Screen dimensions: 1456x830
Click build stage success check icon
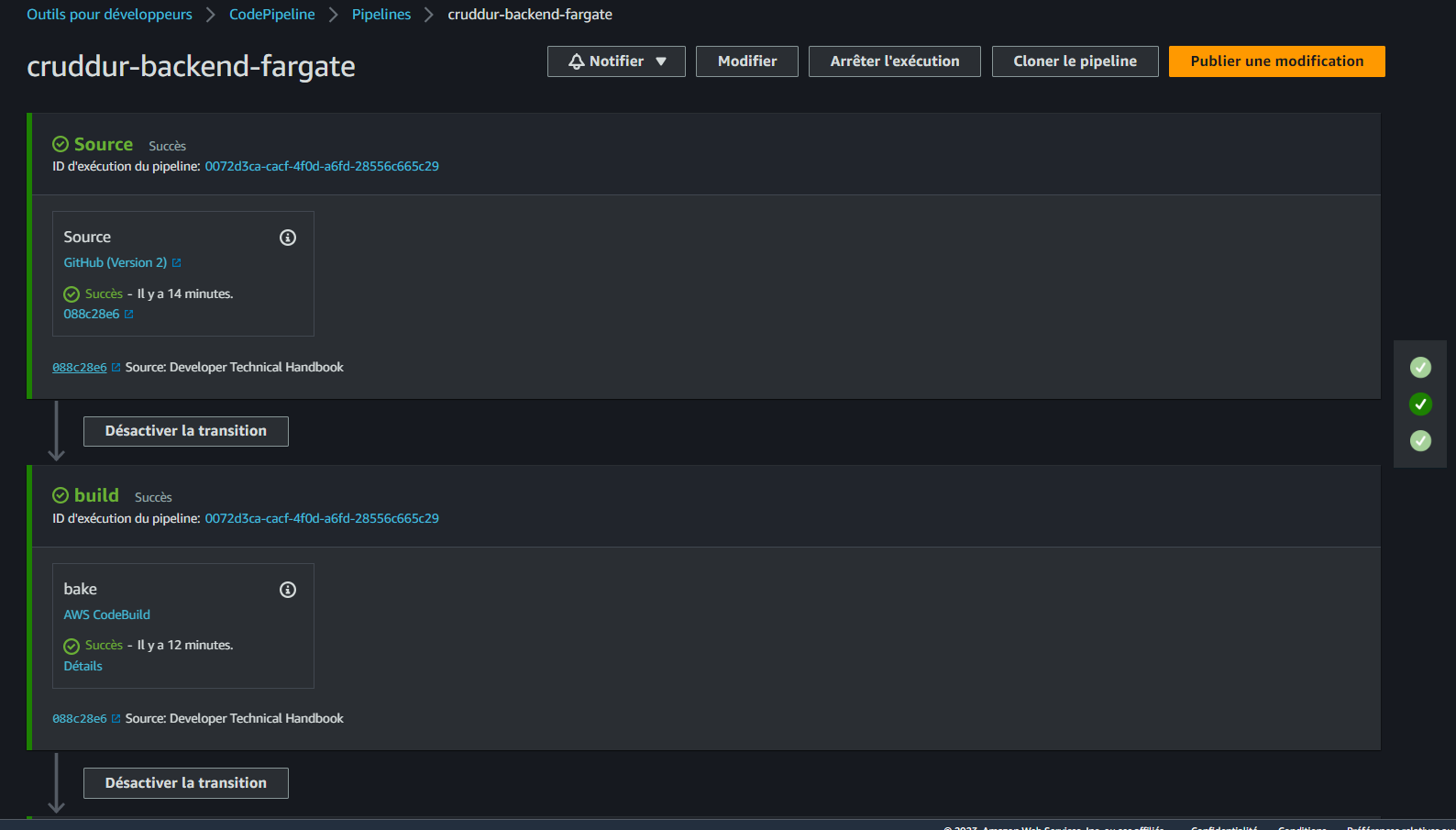pos(61,495)
